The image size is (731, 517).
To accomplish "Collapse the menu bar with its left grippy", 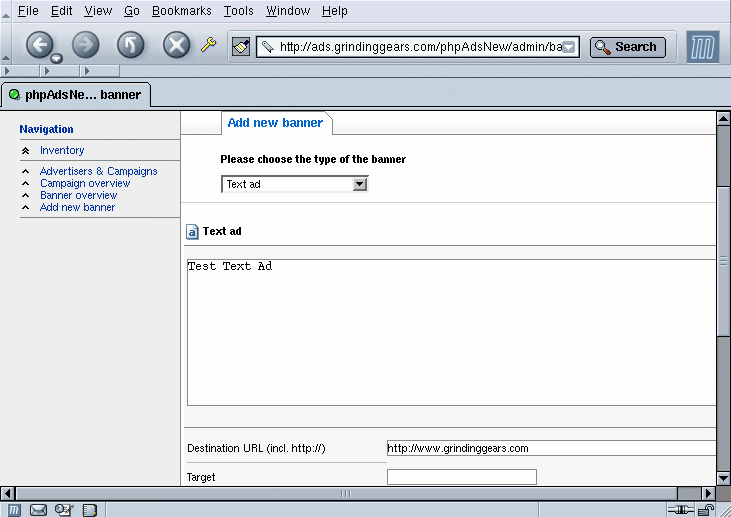I will [6, 11].
